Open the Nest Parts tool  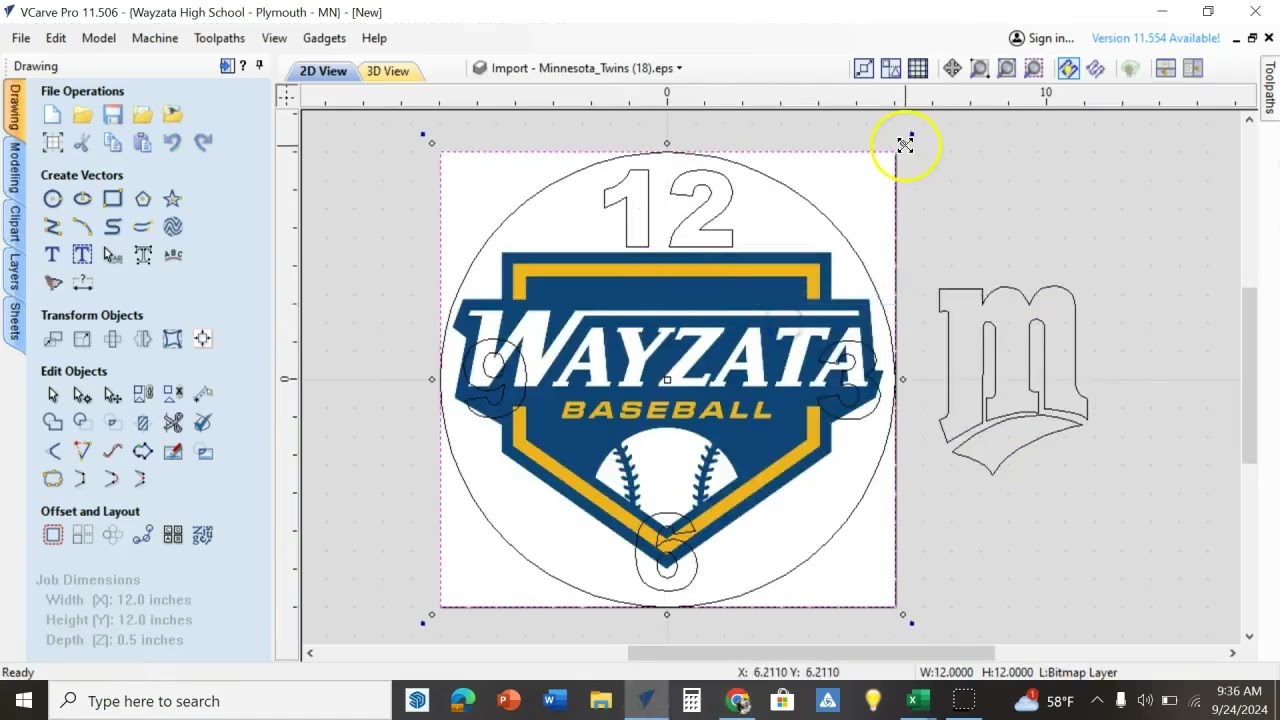coord(202,535)
